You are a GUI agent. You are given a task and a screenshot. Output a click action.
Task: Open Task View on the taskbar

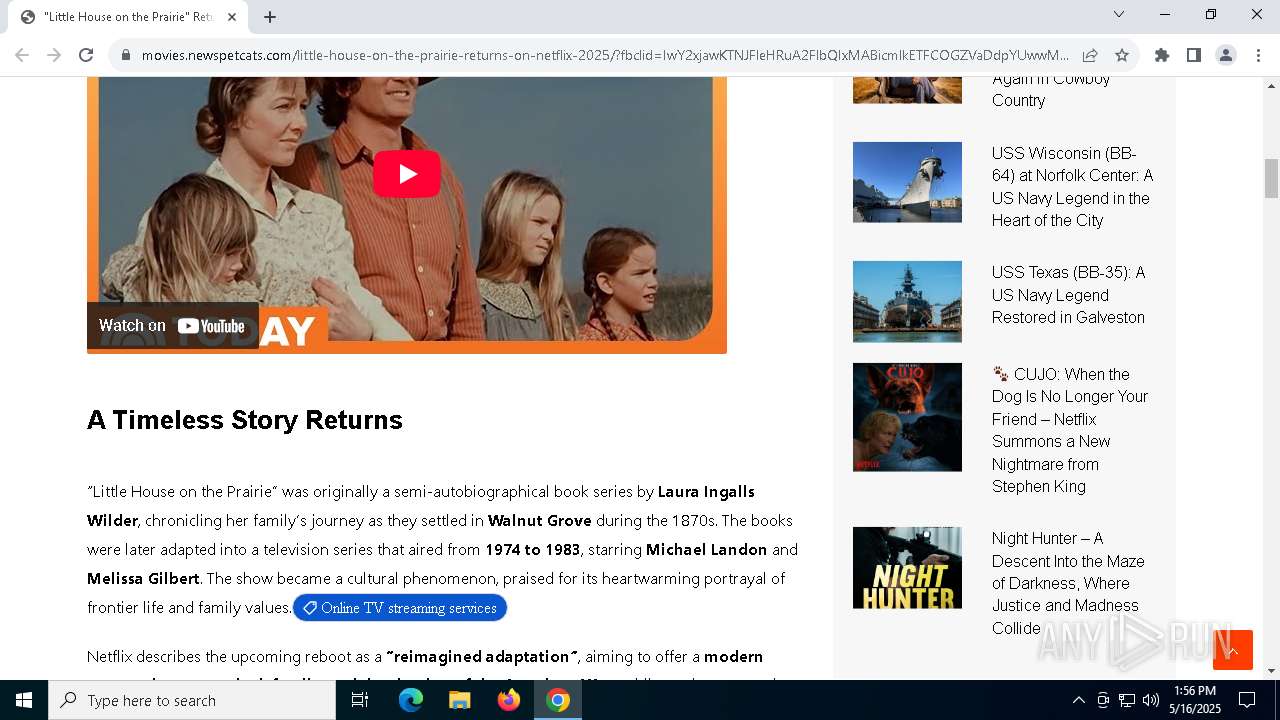tap(360, 700)
